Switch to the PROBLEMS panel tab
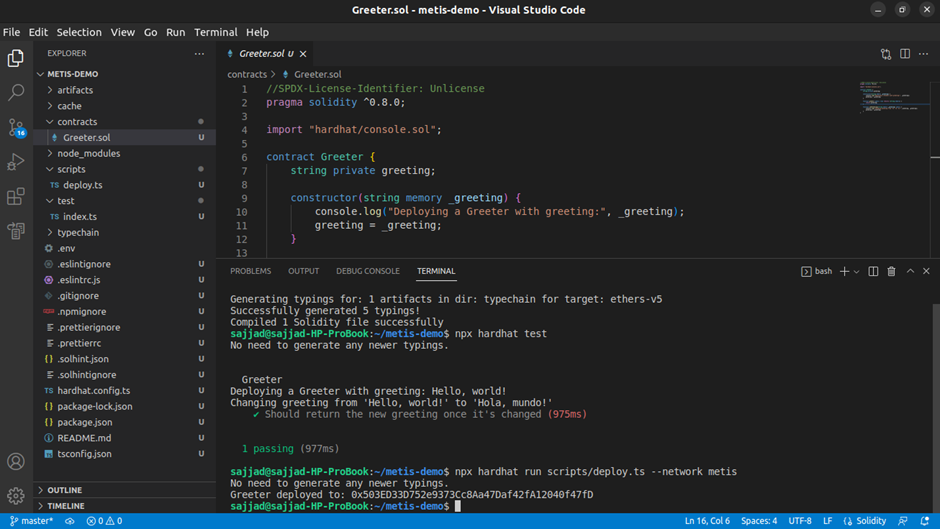Image resolution: width=940 pixels, height=529 pixels. pyautogui.click(x=251, y=271)
